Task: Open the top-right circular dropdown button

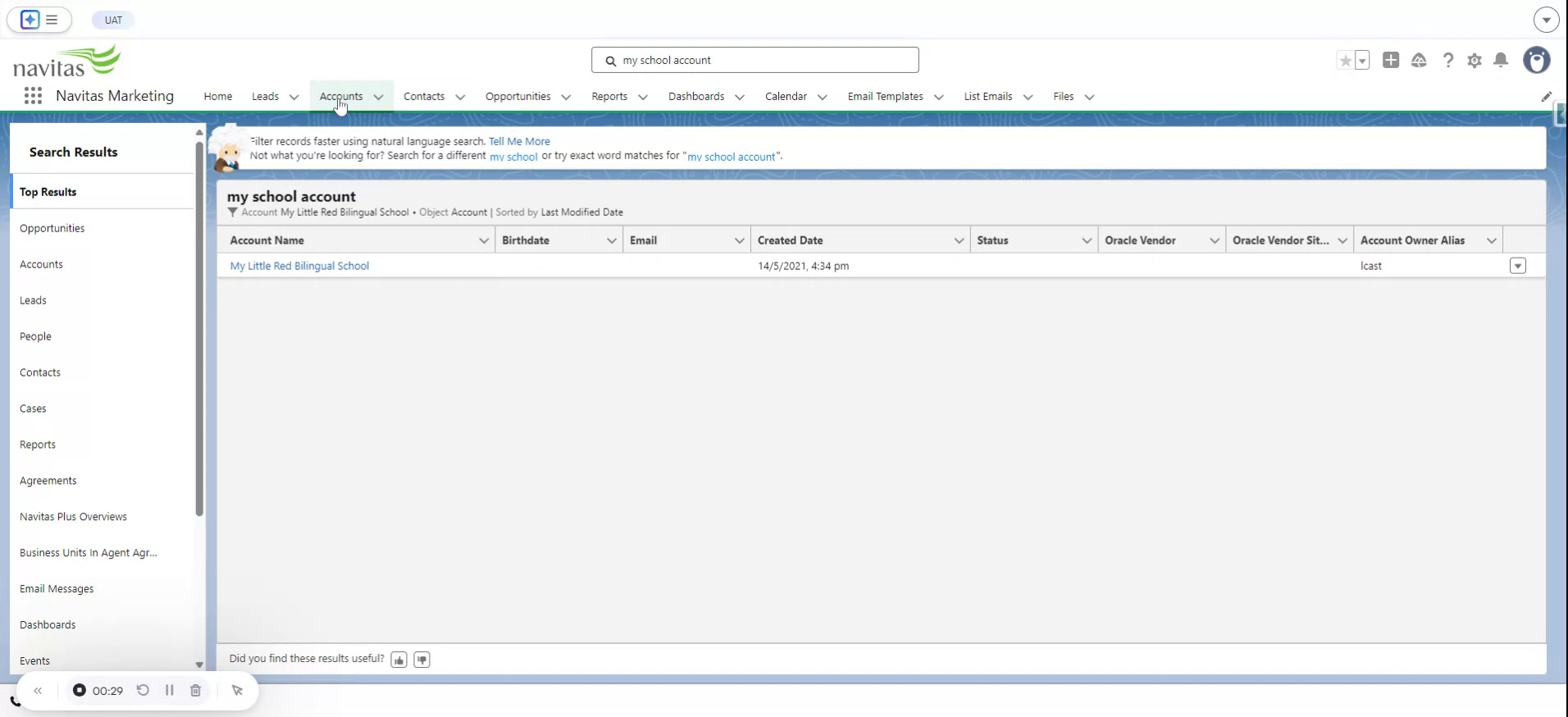Action: (x=1546, y=19)
